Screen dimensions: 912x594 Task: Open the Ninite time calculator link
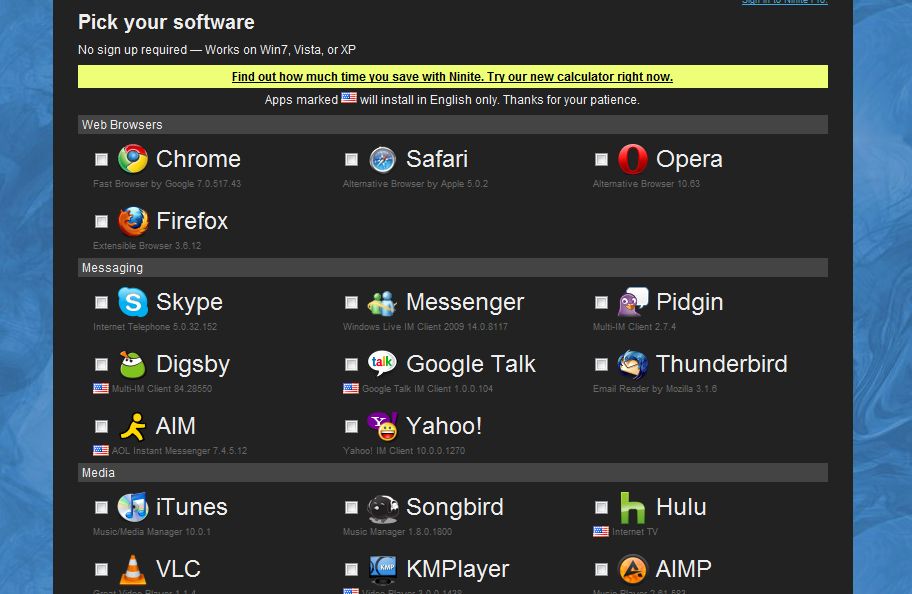452,77
